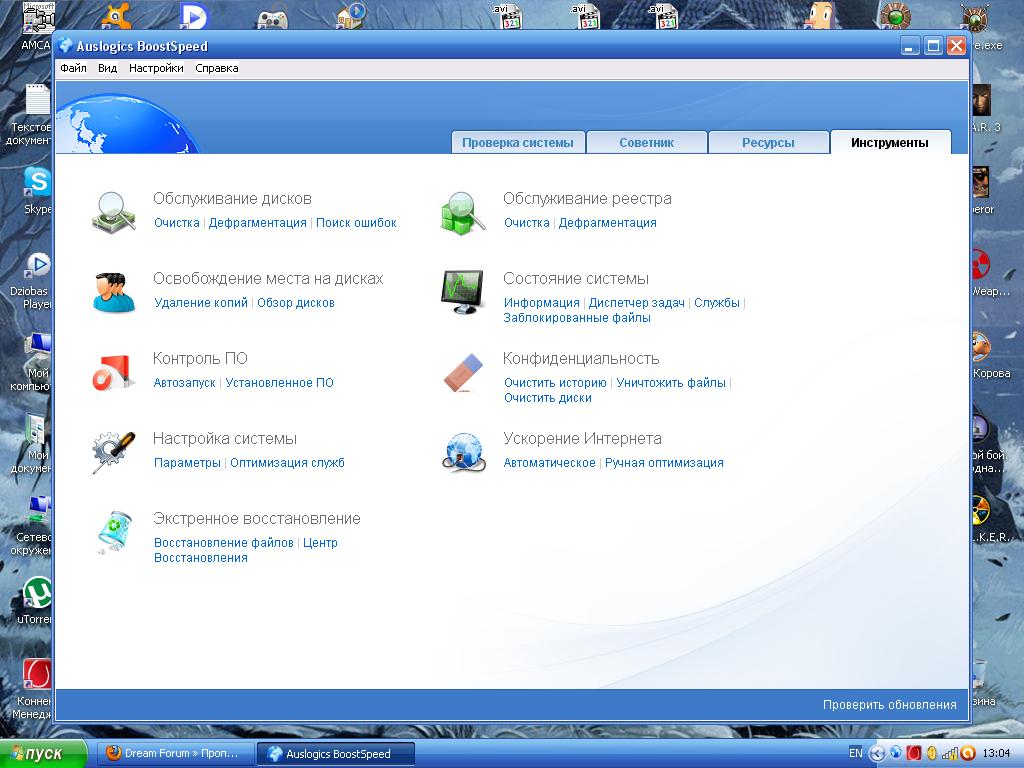The image size is (1024, 768).
Task: Click the network signal tray icon
Action: point(949,753)
